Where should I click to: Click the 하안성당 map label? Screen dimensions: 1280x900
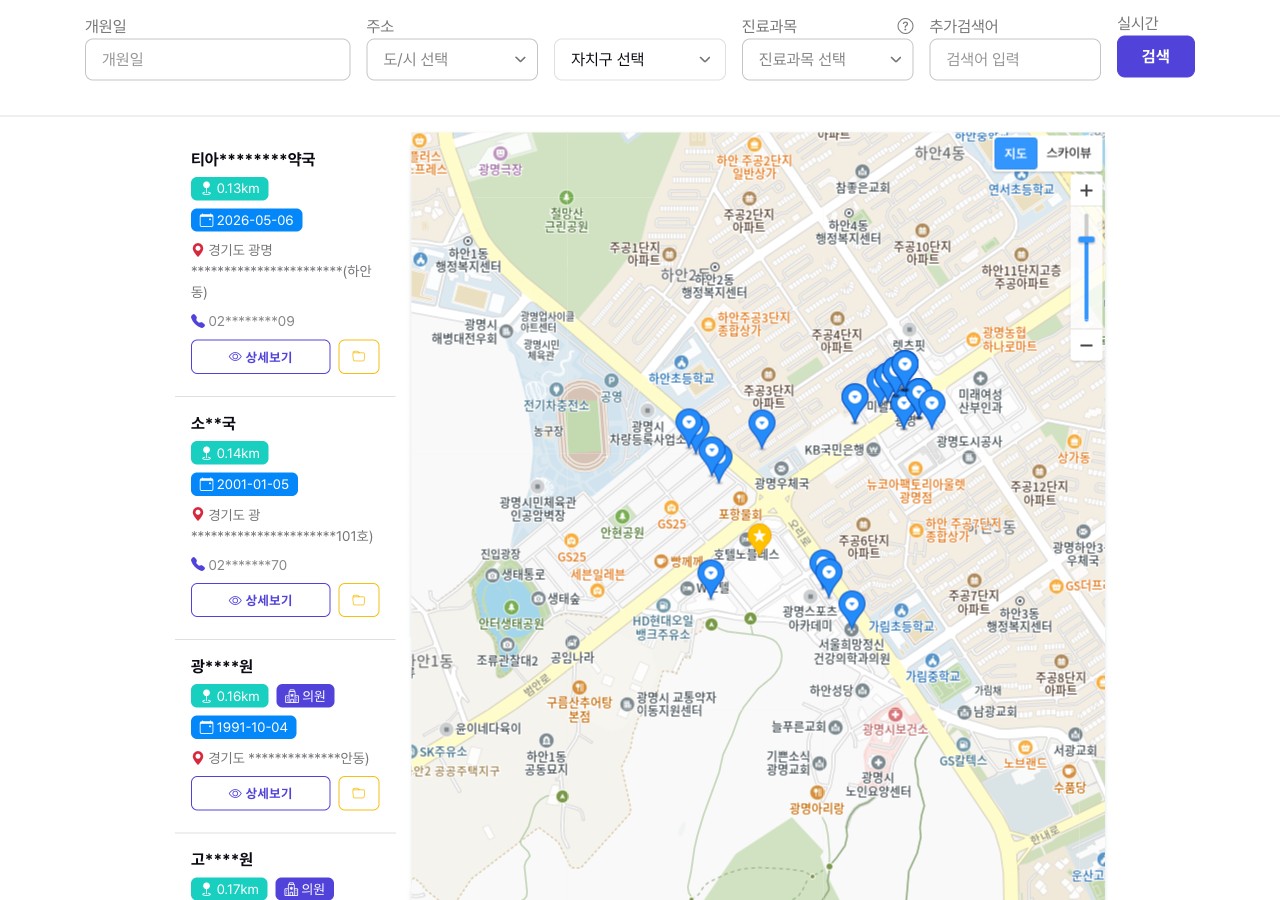pyautogui.click(x=832, y=690)
